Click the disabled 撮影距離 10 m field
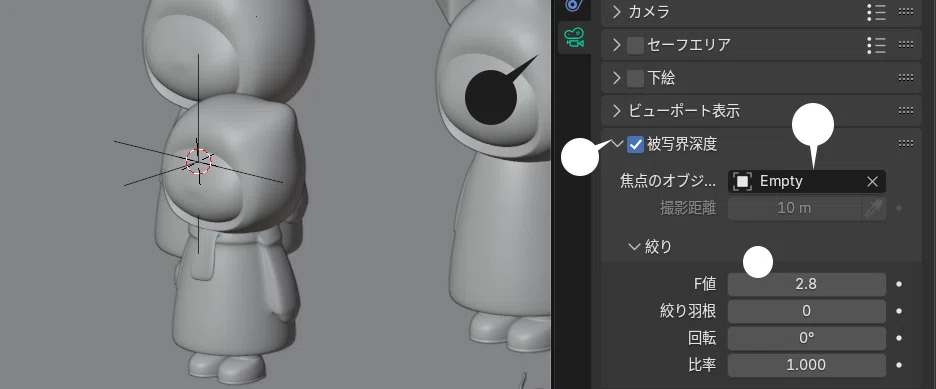The width and height of the screenshot is (936, 389). 795,208
